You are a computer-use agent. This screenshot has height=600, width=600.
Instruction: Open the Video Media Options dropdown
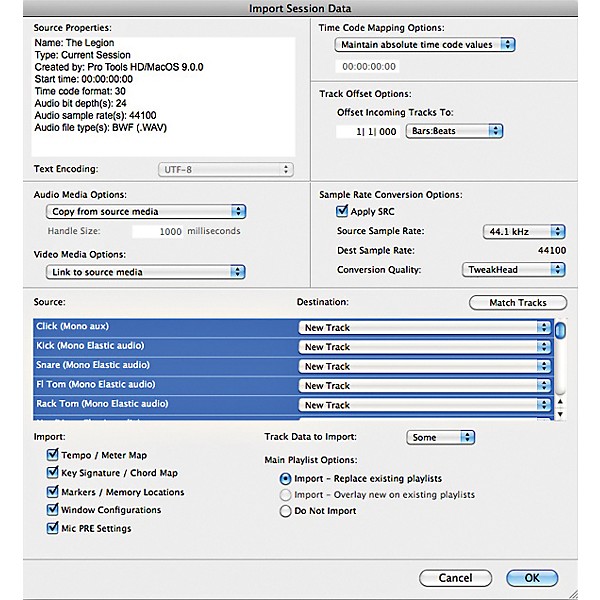tap(146, 272)
